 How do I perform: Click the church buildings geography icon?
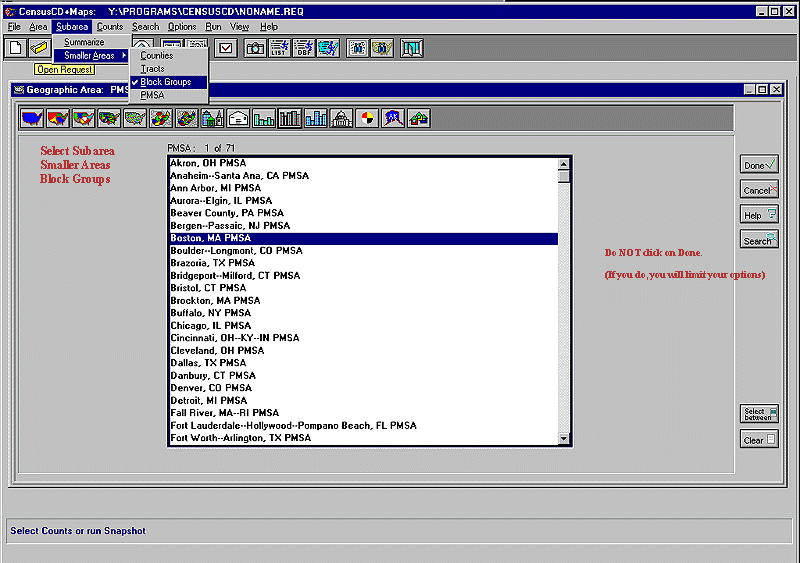point(212,119)
